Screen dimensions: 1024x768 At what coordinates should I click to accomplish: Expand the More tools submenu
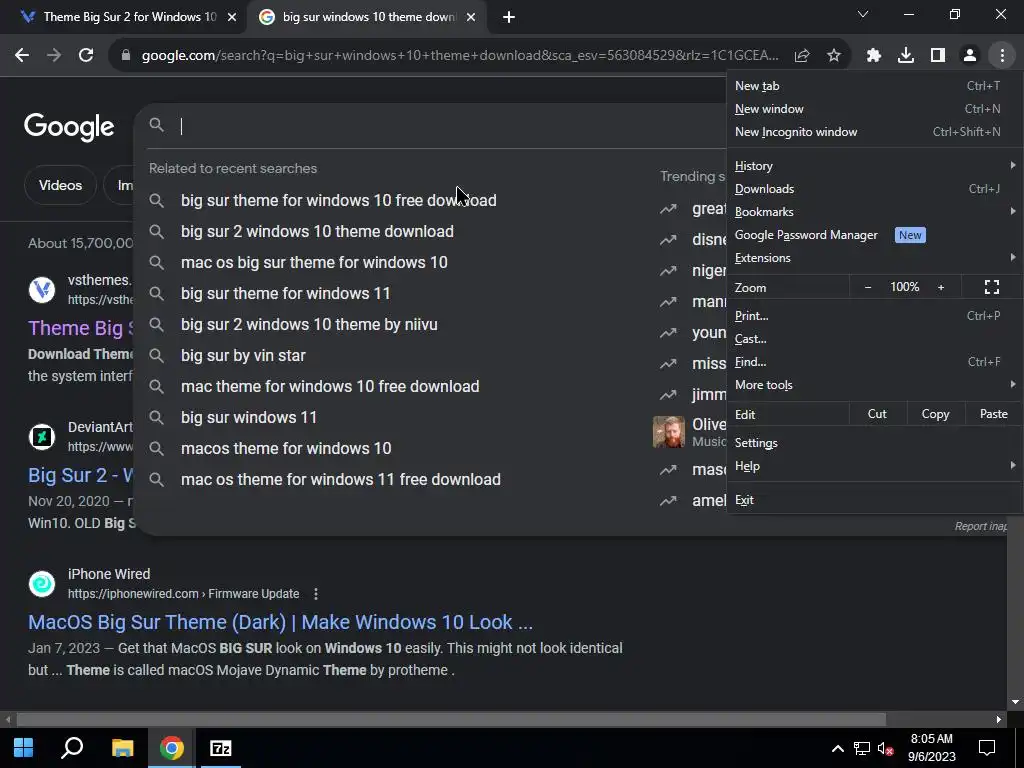tap(874, 385)
